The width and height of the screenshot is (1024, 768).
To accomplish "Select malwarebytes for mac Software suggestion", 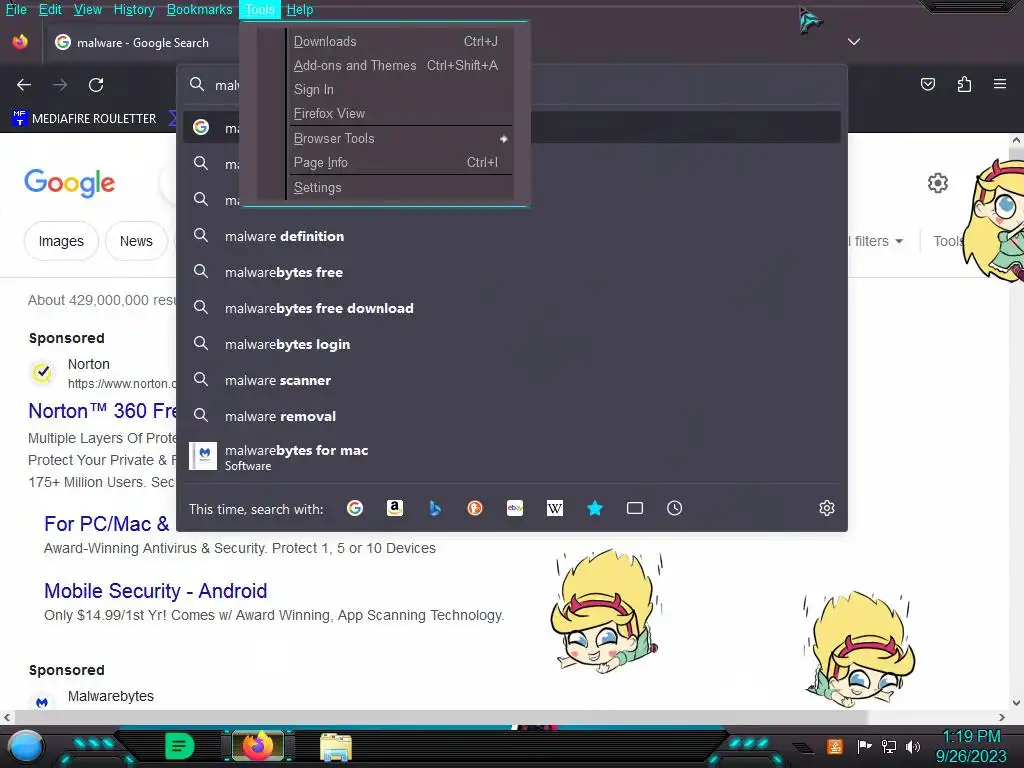I will [x=512, y=457].
